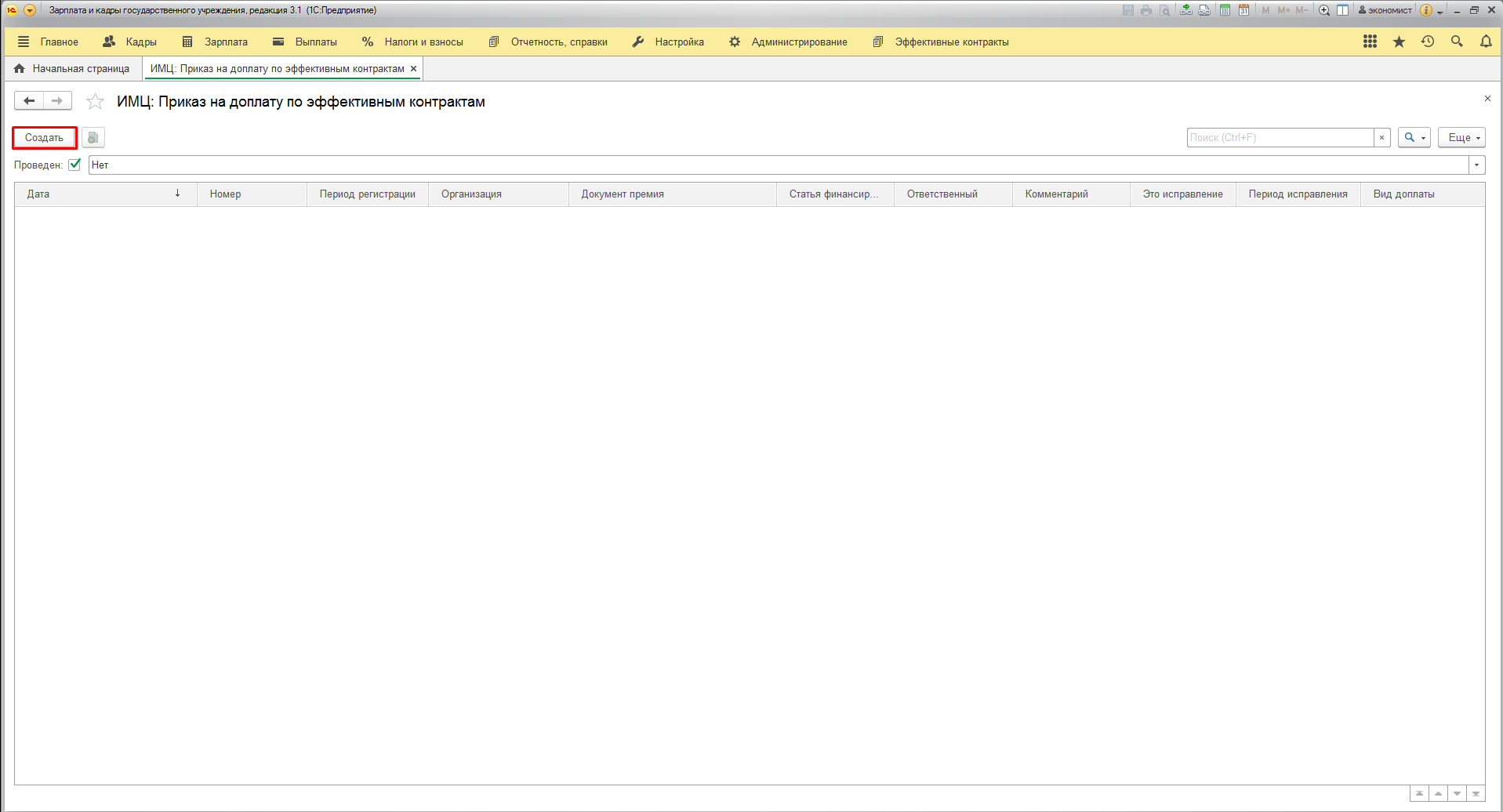Click the notifications bell icon

pos(1486,42)
